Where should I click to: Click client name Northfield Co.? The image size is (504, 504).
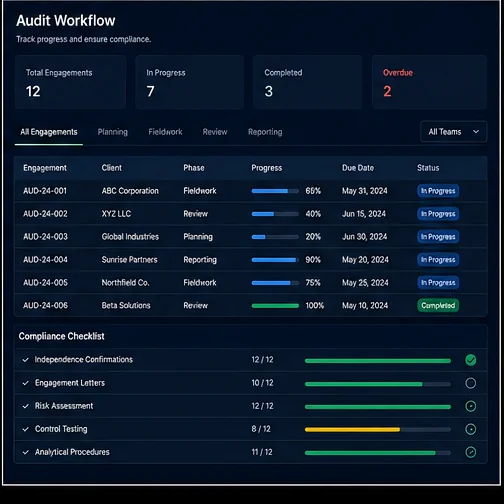[x=125, y=283]
